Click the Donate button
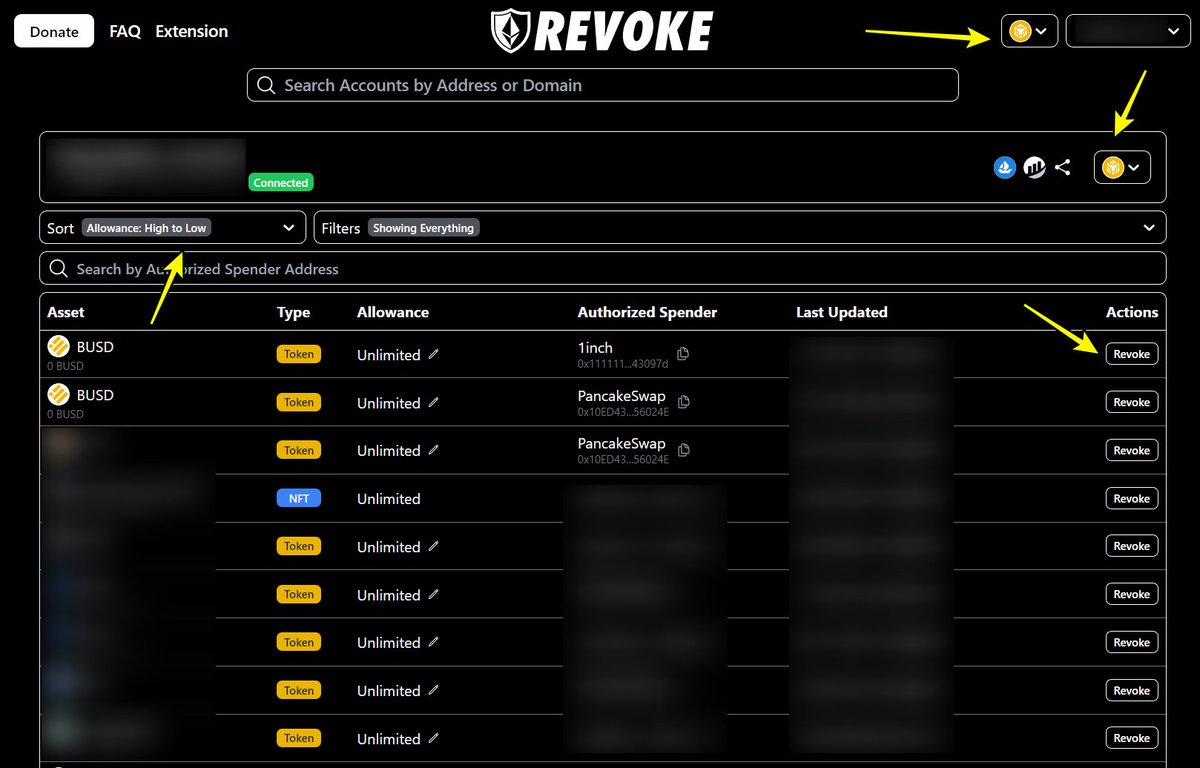Image resolution: width=1200 pixels, height=768 pixels. coord(54,31)
